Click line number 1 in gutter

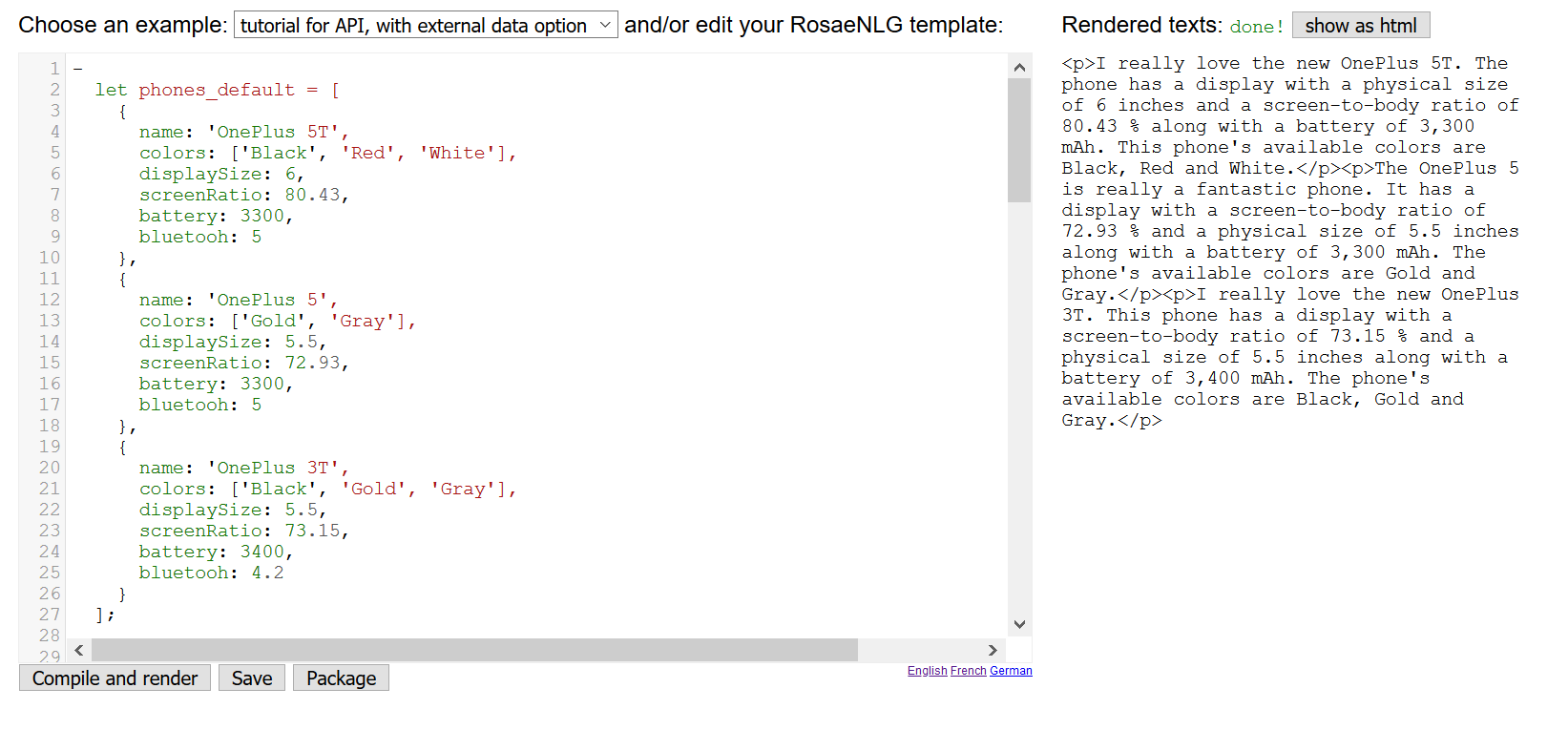[x=54, y=69]
